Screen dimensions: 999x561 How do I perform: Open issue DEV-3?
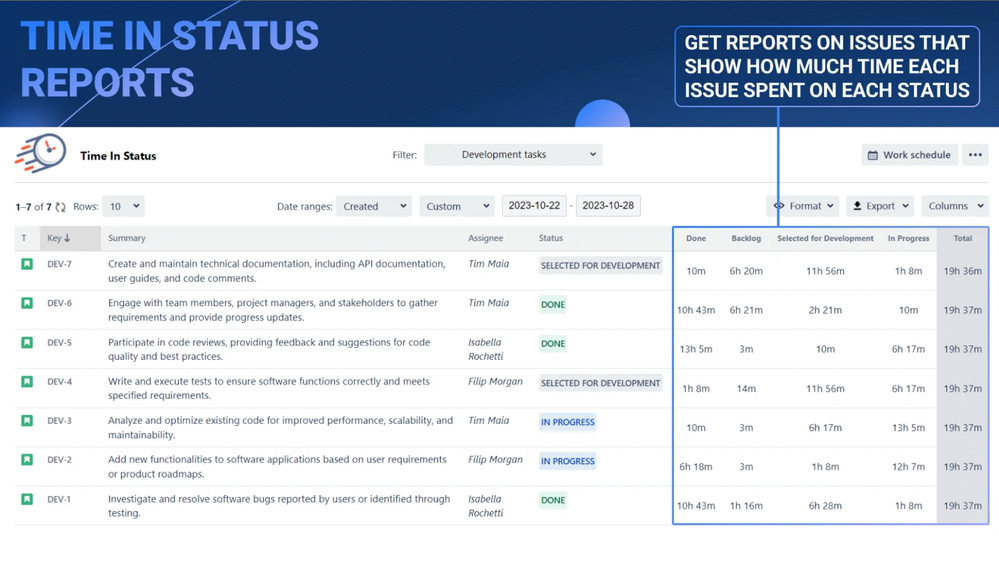coord(59,421)
